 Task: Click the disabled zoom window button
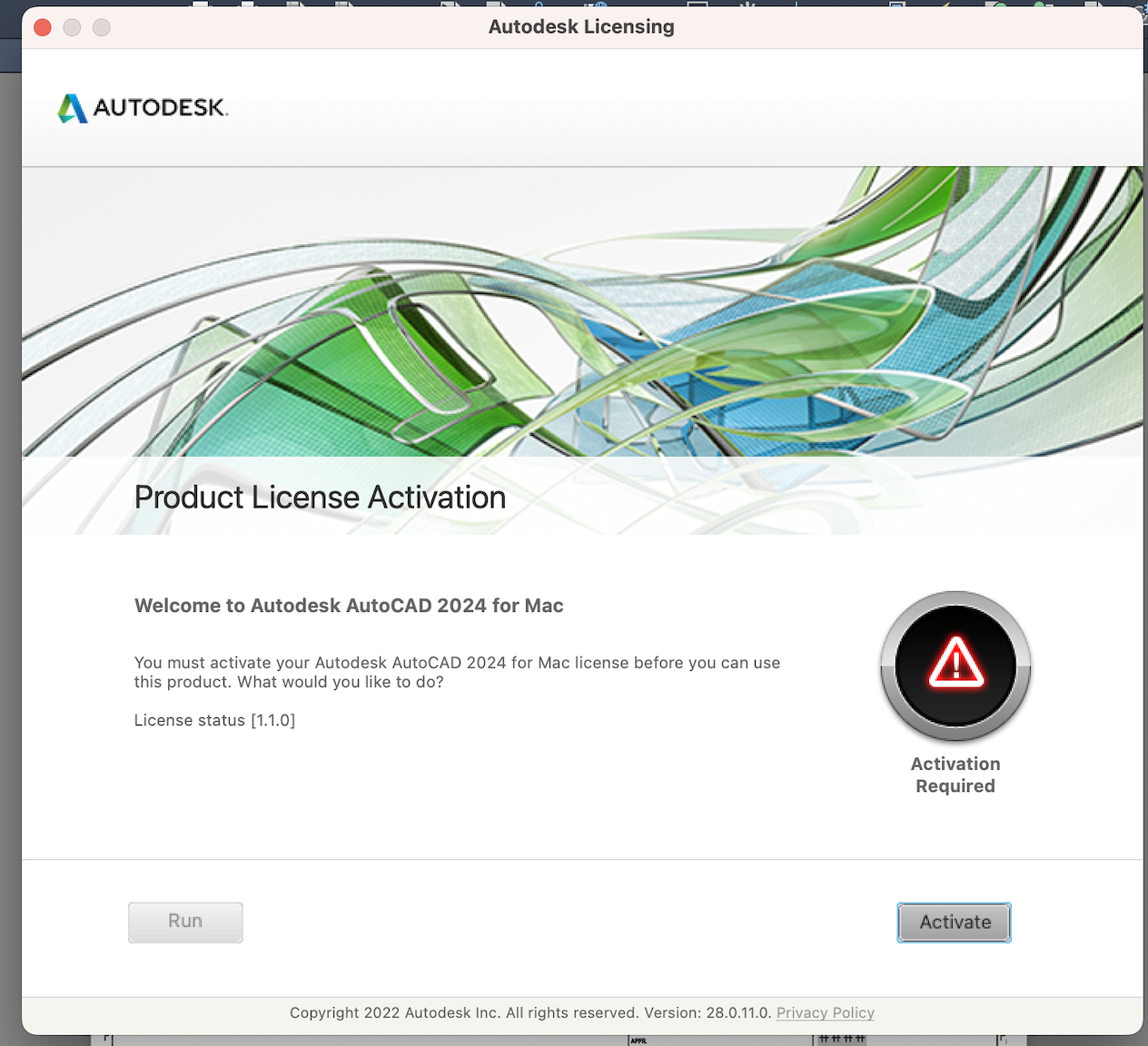point(102,27)
